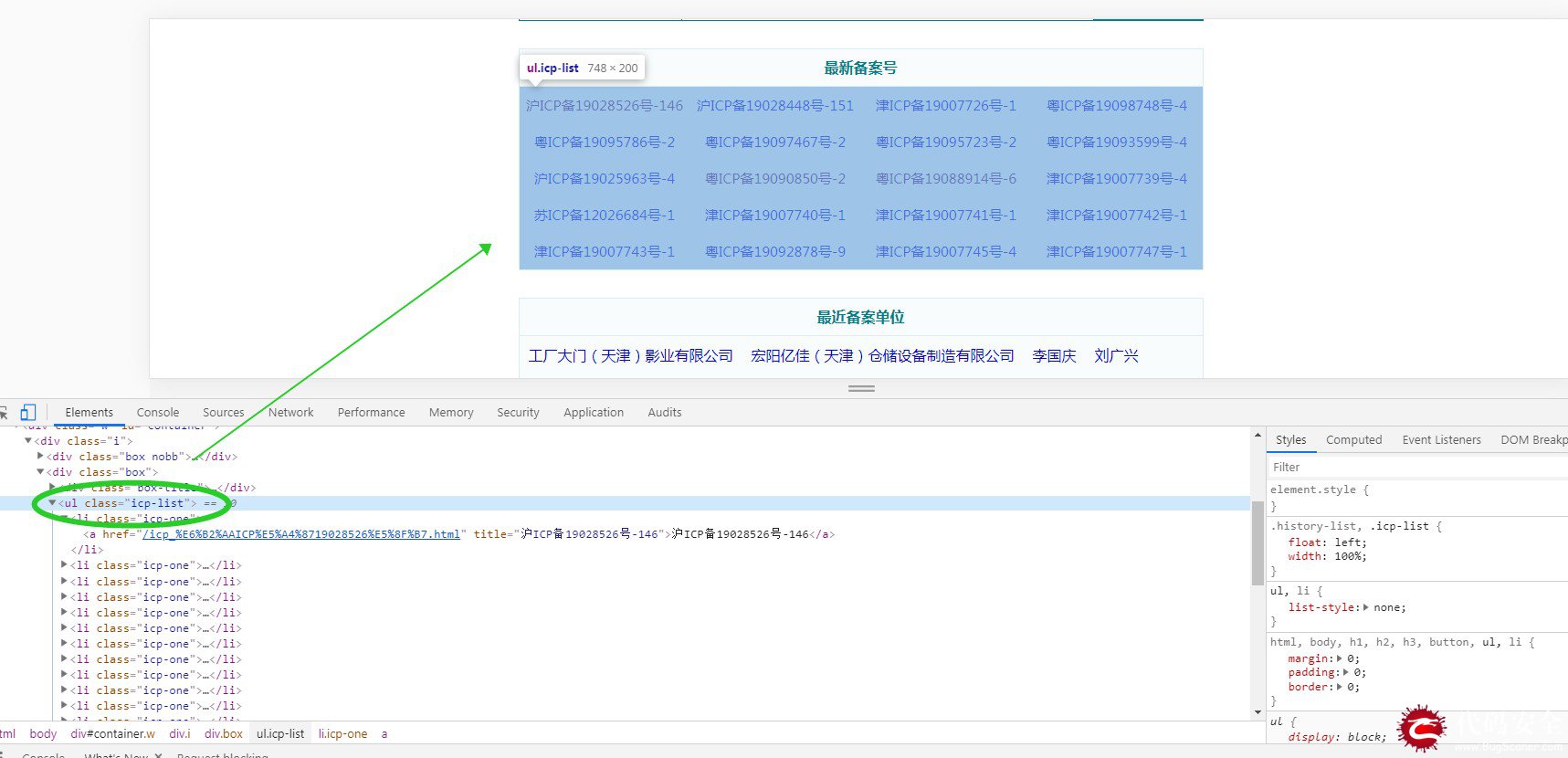Collapse the ul class="icp-list" node

52,503
